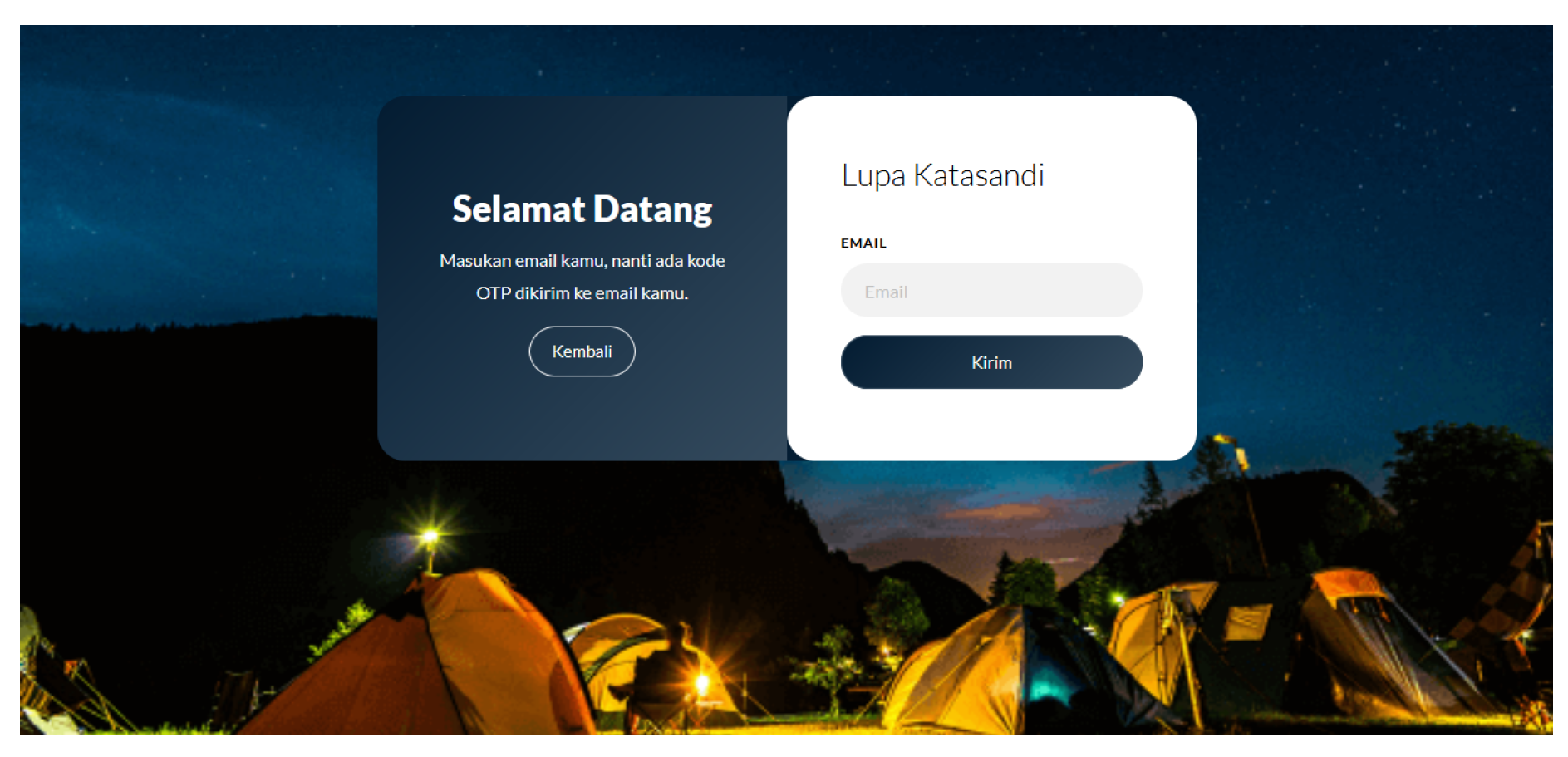Image resolution: width=1568 pixels, height=757 pixels.
Task: Click the Selamat Datang heading
Action: [582, 209]
